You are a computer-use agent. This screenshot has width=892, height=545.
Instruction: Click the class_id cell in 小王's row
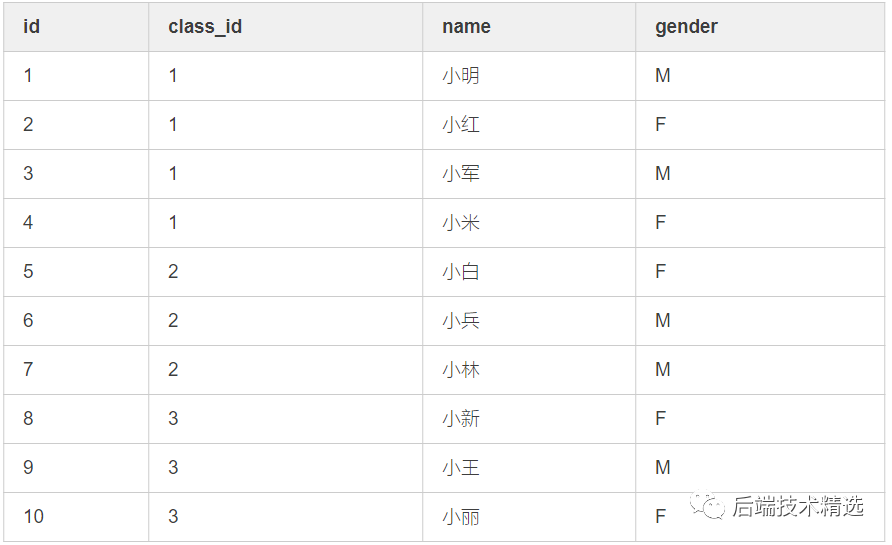pyautogui.click(x=173, y=468)
